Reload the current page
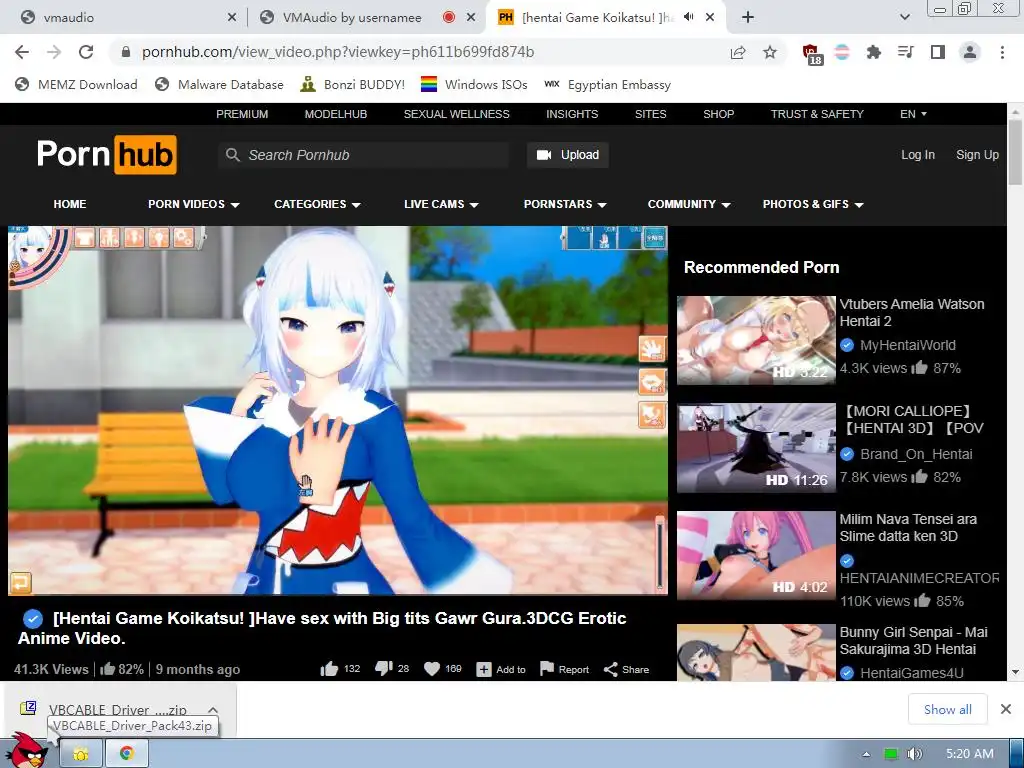Screen dimensions: 1024x768 (86, 52)
